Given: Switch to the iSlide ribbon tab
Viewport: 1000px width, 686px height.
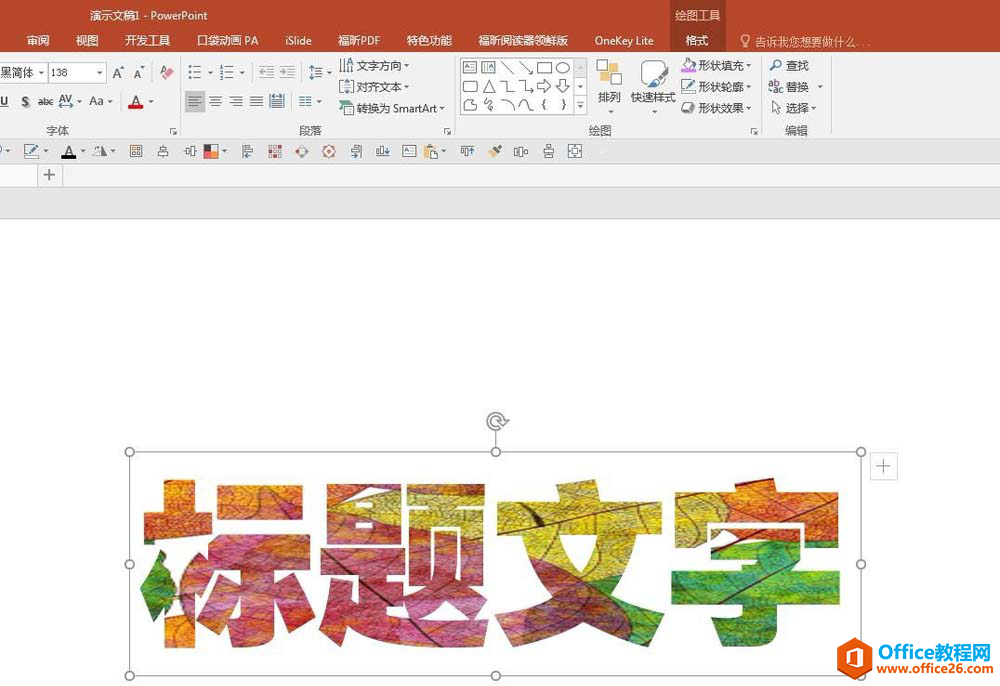Looking at the screenshot, I should tap(298, 41).
